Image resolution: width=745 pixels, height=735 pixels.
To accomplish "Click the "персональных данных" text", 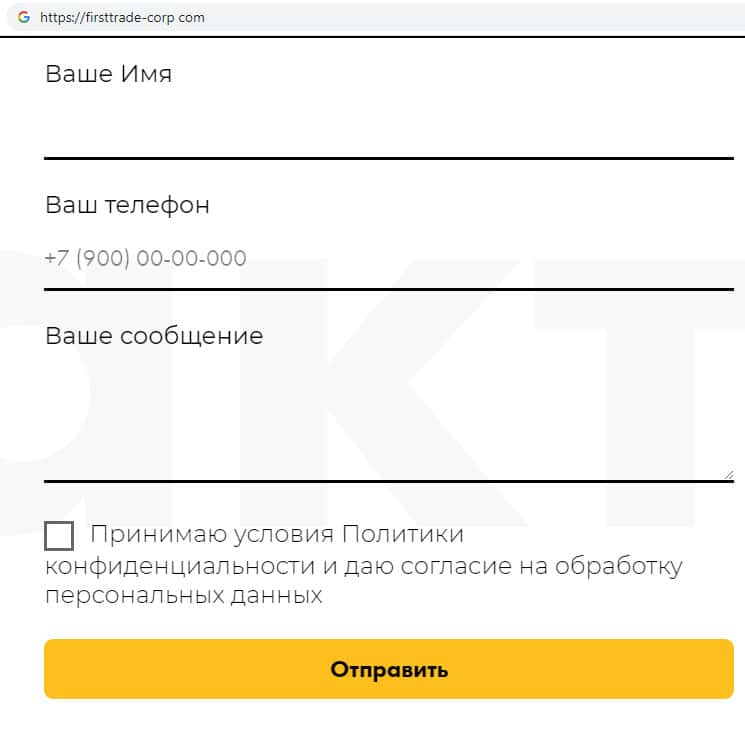I will pyautogui.click(x=183, y=596).
